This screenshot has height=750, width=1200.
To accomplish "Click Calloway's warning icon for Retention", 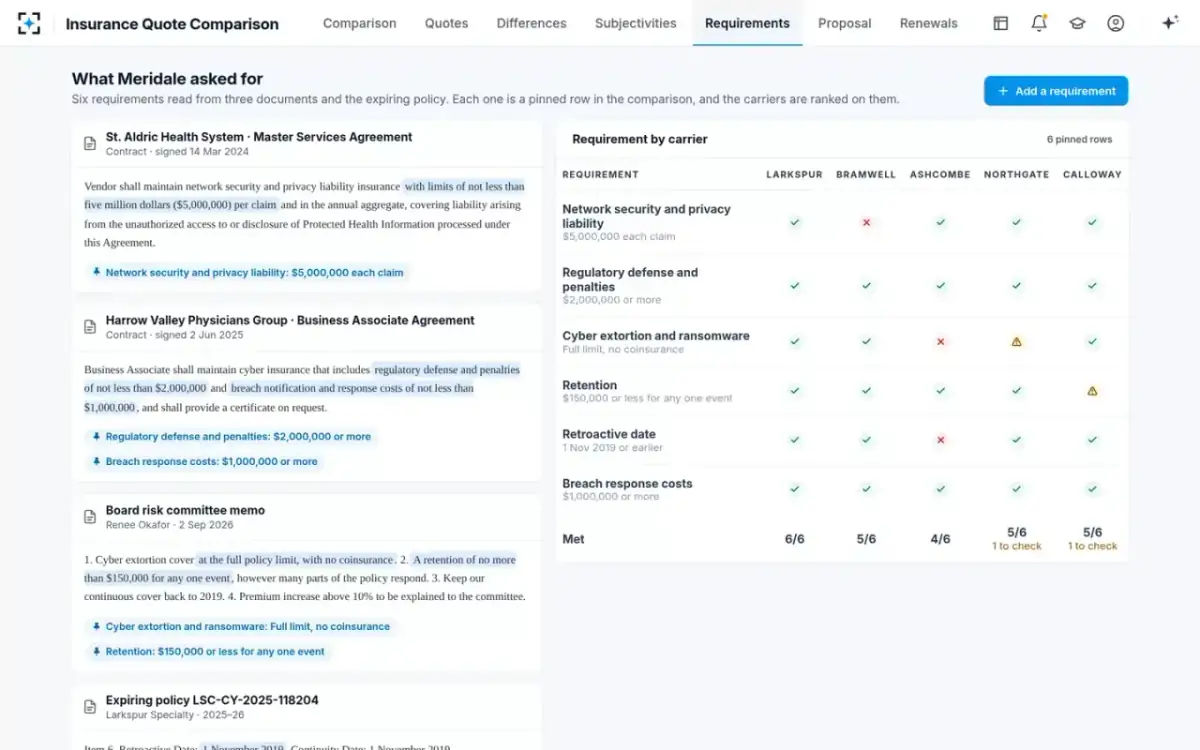I will [1092, 391].
